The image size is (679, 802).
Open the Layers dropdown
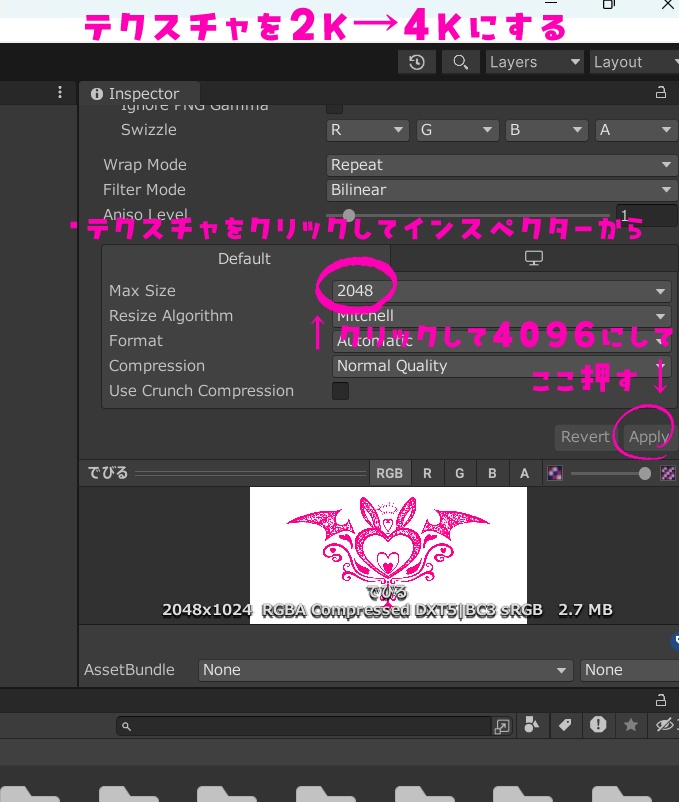534,62
